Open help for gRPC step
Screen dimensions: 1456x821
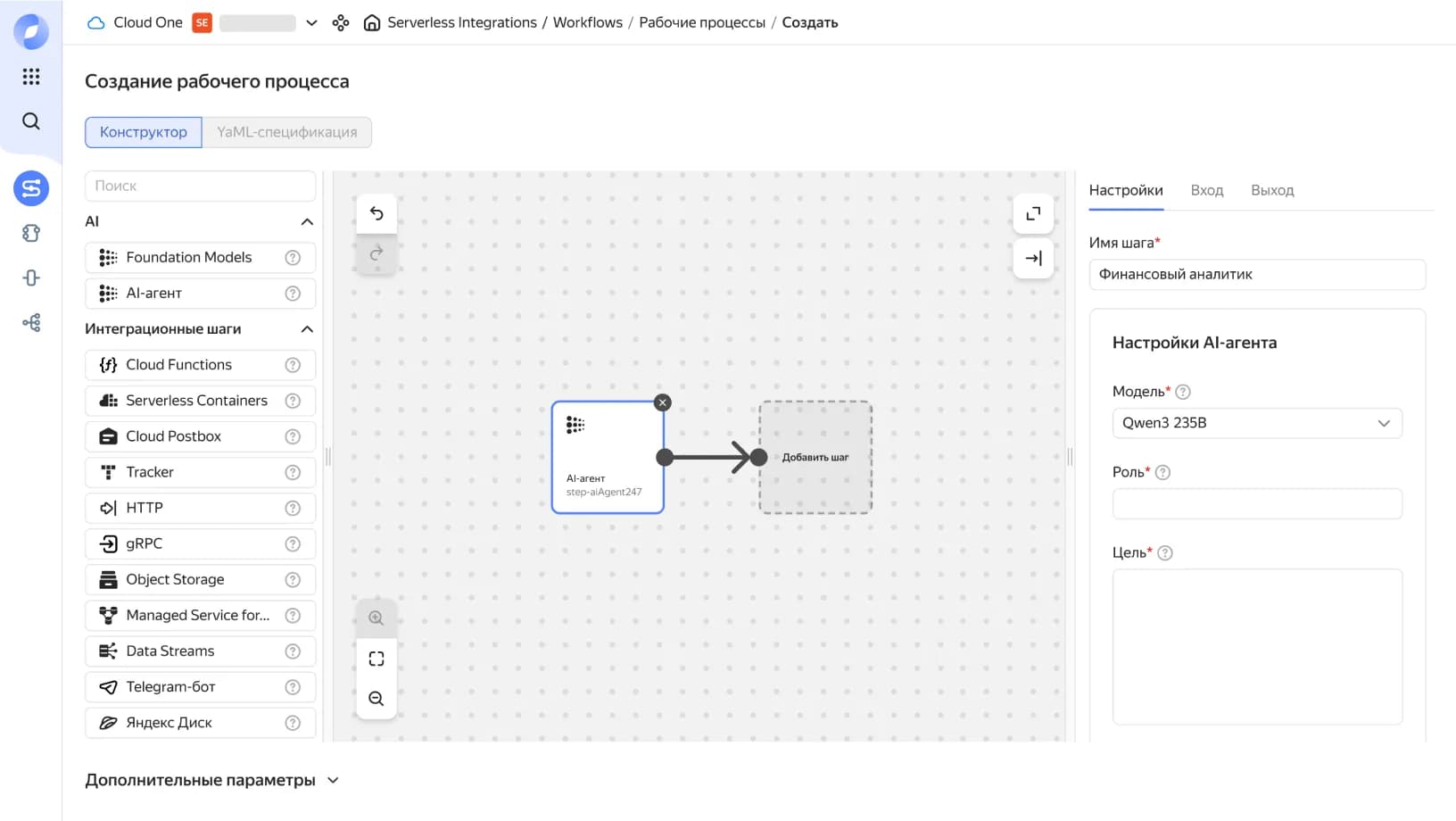[x=293, y=543]
